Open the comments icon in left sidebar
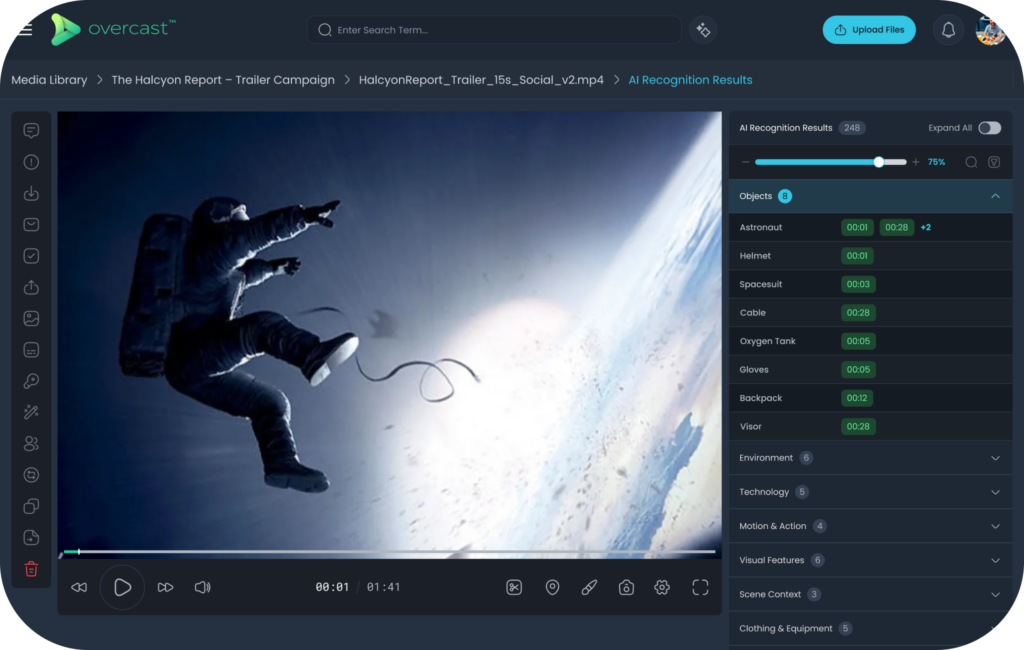Screen dimensions: 1024x650 [31, 131]
